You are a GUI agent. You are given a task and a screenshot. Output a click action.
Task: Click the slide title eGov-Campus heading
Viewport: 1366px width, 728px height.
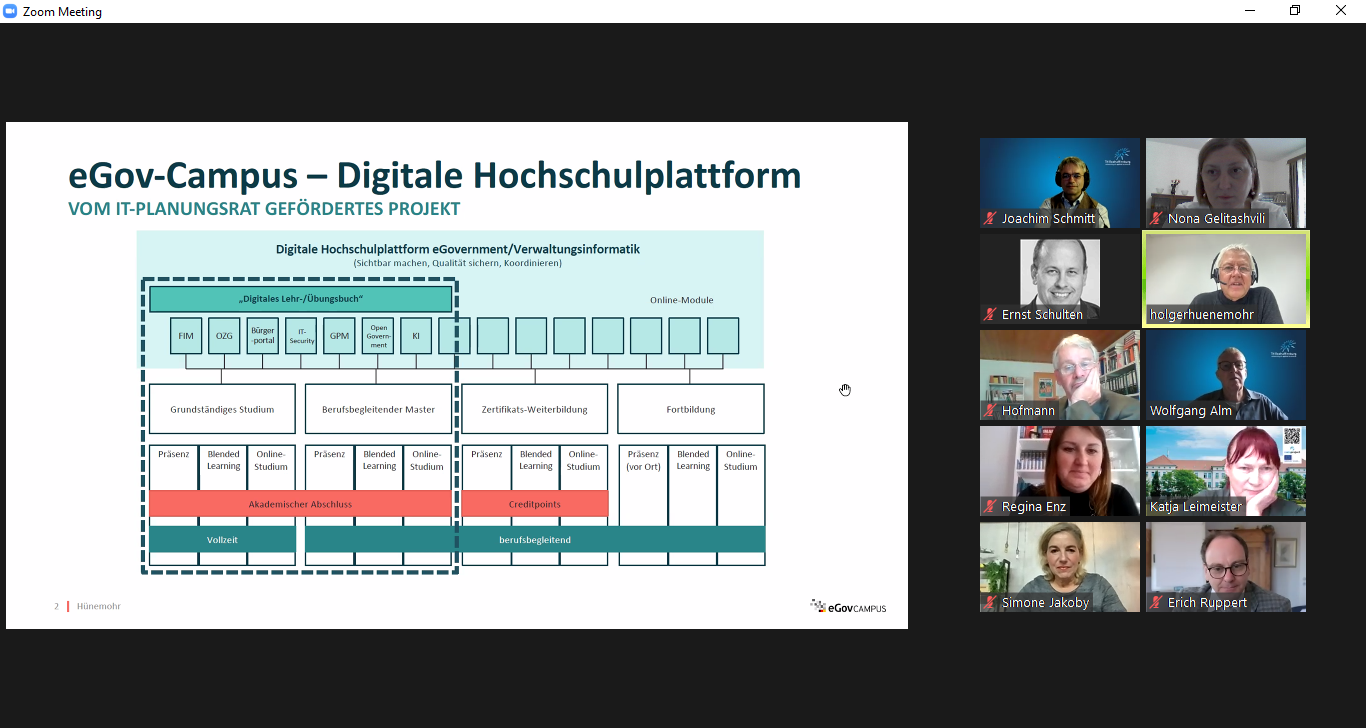coord(434,175)
